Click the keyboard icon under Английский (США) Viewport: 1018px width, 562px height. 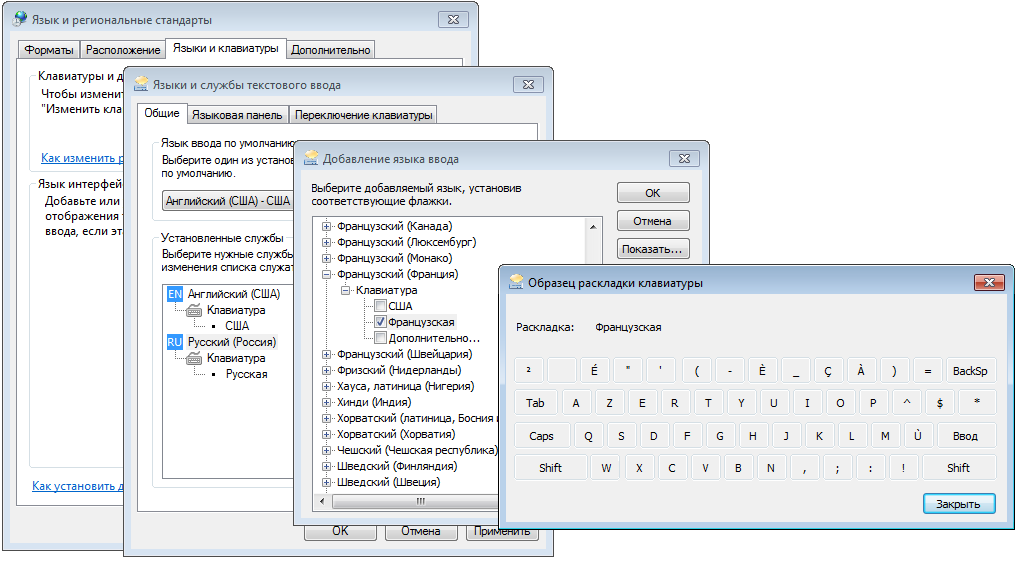pos(194,310)
